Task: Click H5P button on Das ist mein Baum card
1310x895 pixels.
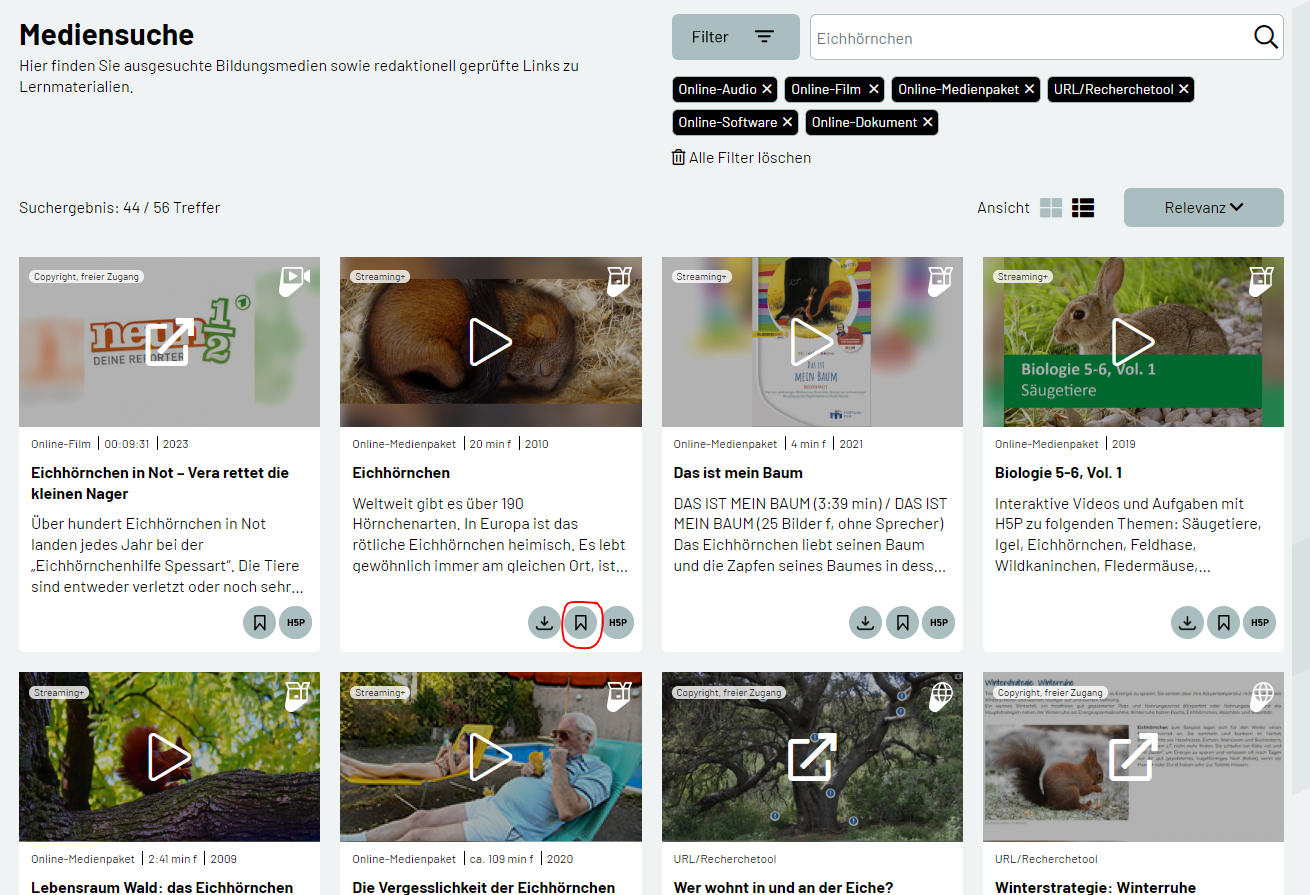Action: click(x=939, y=622)
